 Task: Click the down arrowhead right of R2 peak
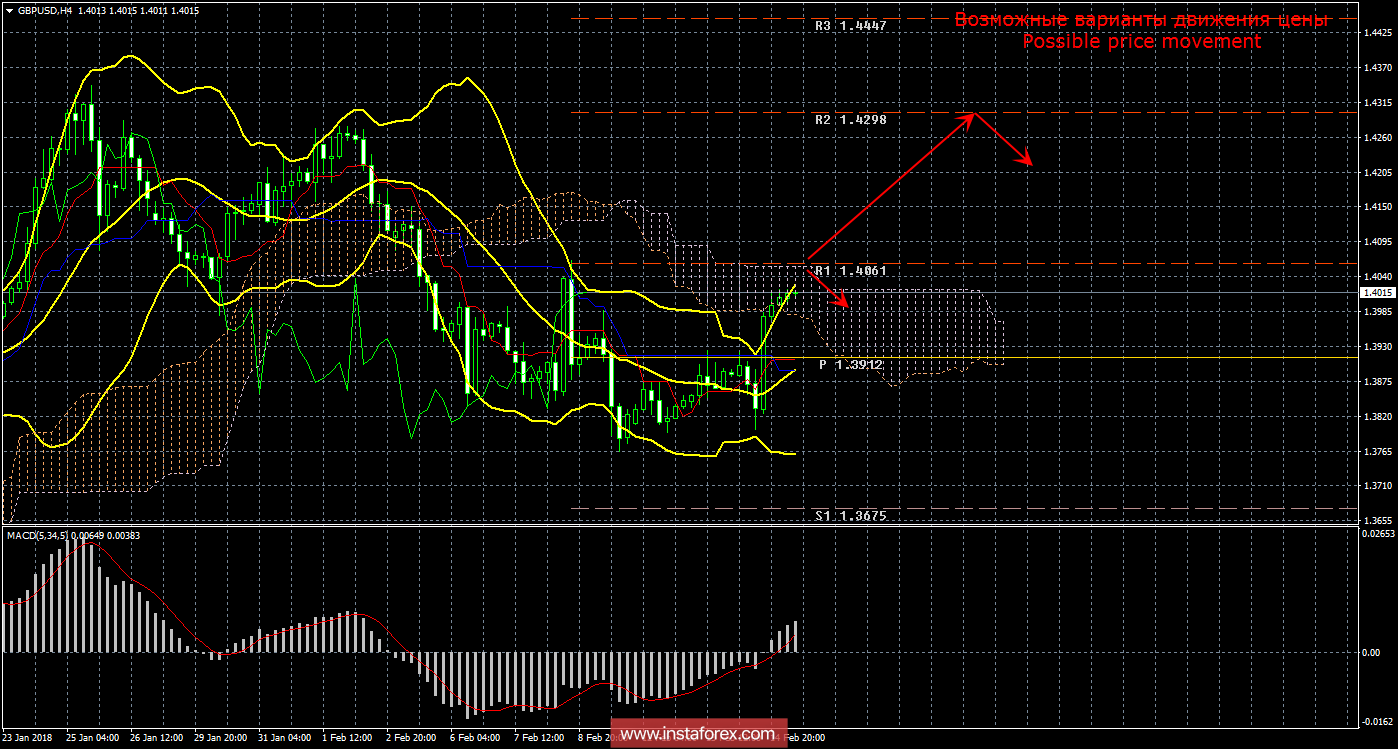(x=1025, y=159)
